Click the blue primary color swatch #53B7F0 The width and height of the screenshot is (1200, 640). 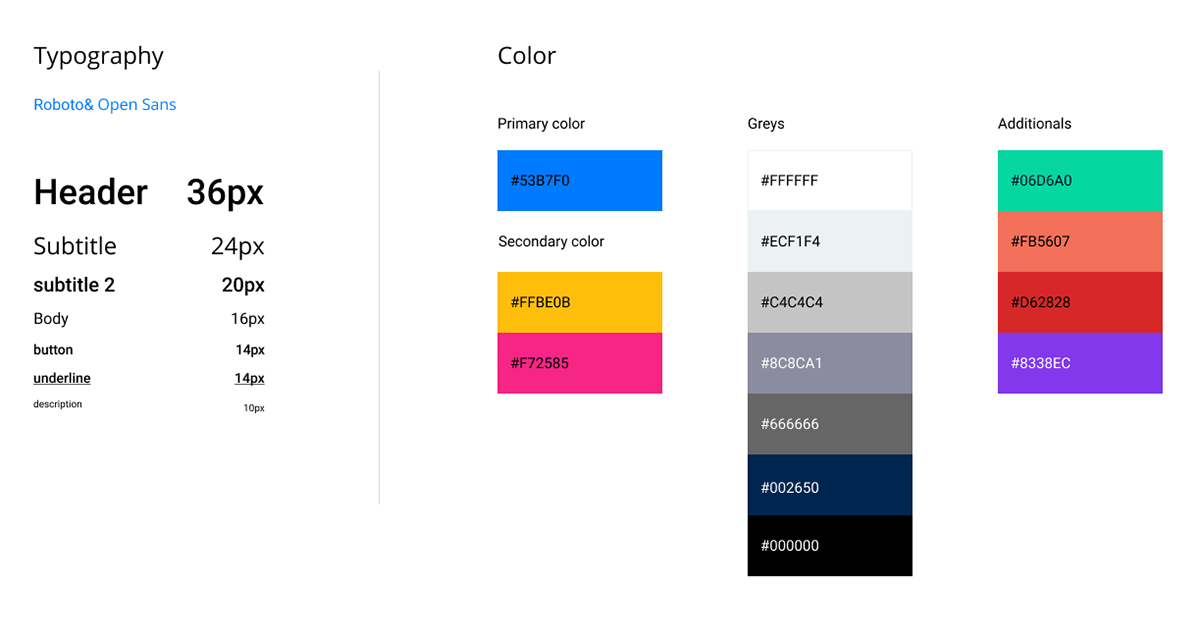pos(579,181)
